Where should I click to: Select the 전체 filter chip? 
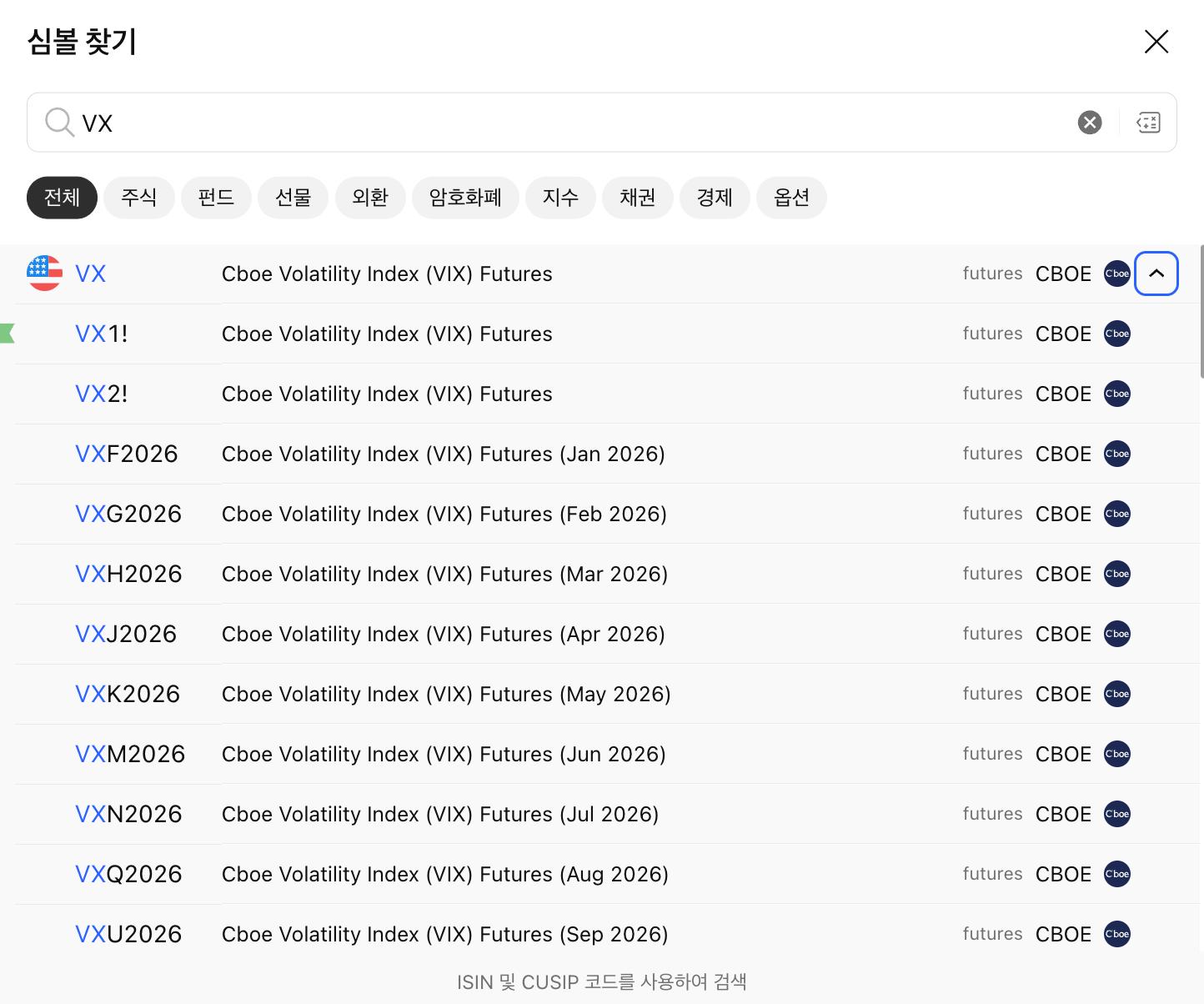(62, 198)
